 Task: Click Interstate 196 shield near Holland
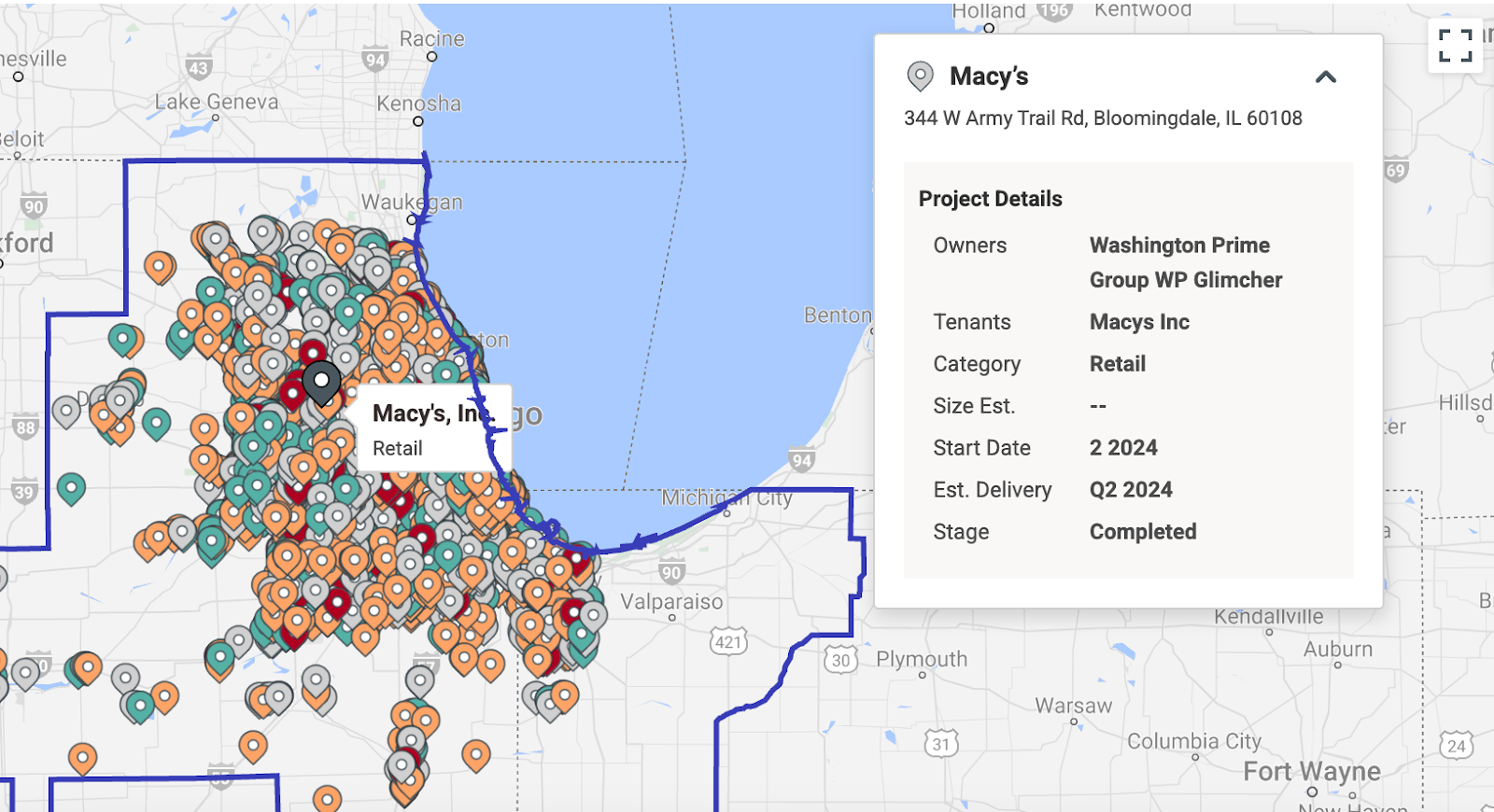pyautogui.click(x=1054, y=11)
